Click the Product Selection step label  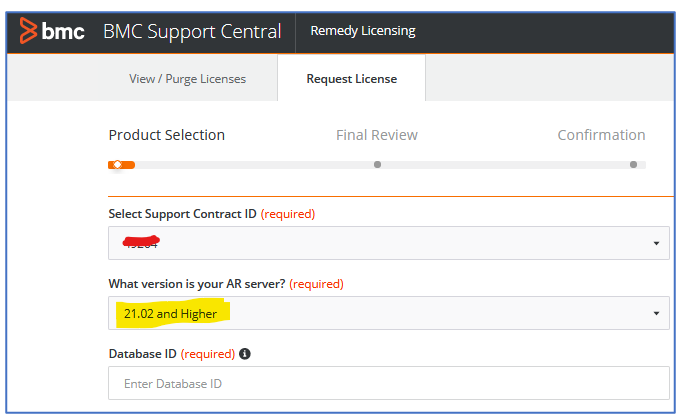167,135
